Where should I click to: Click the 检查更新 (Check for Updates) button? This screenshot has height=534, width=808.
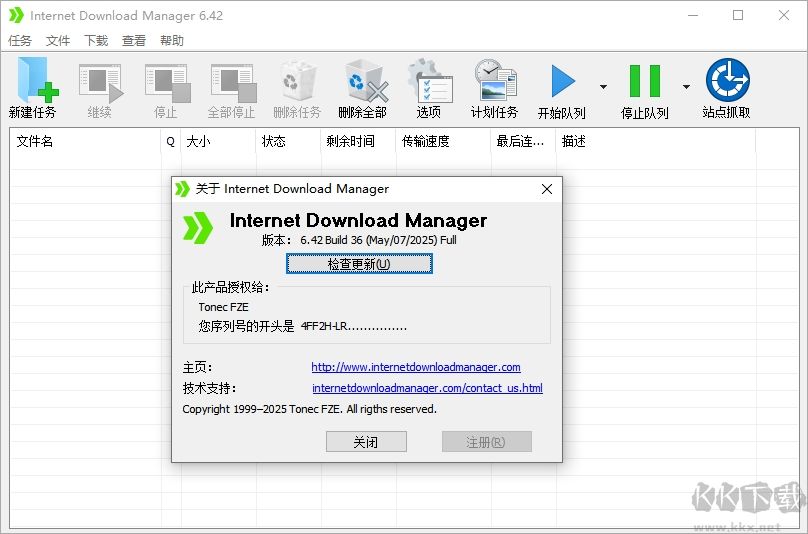(359, 264)
